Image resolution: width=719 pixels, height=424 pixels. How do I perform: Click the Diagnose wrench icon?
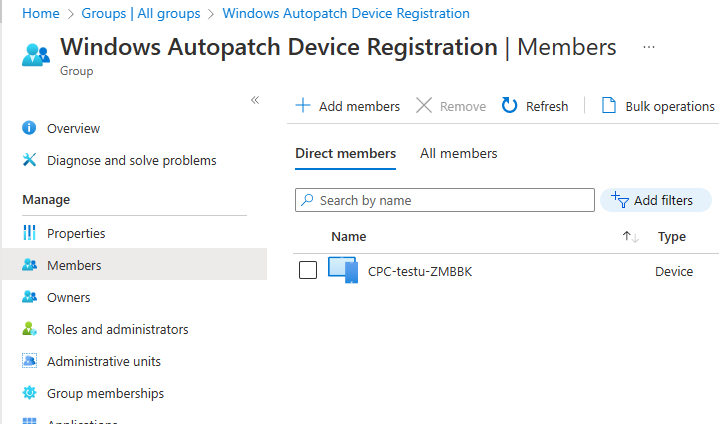pyautogui.click(x=29, y=160)
